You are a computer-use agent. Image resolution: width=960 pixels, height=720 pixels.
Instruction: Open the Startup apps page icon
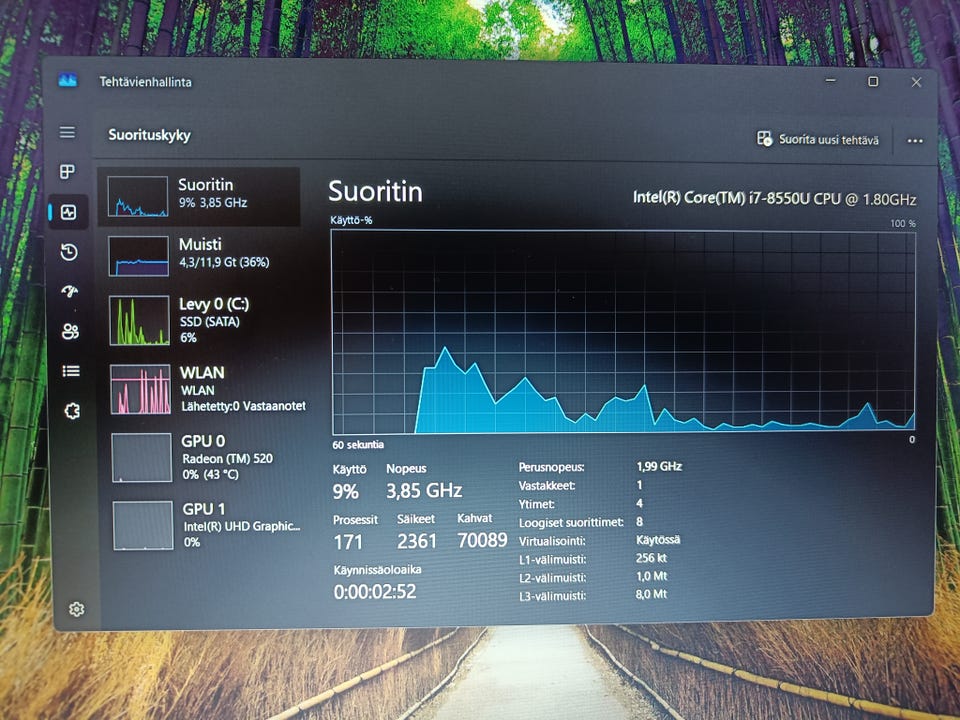70,291
